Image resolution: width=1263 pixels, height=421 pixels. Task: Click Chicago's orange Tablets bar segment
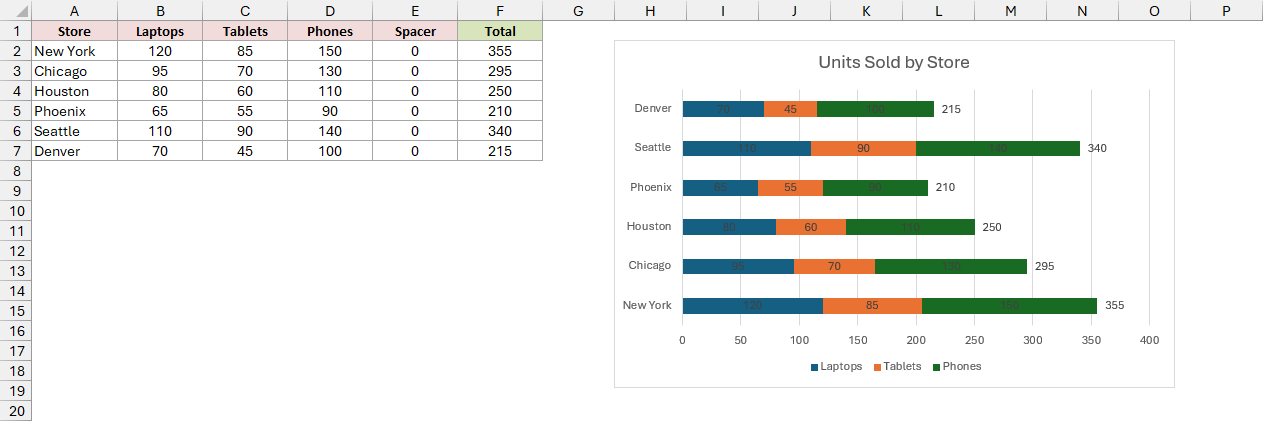pyautogui.click(x=834, y=266)
